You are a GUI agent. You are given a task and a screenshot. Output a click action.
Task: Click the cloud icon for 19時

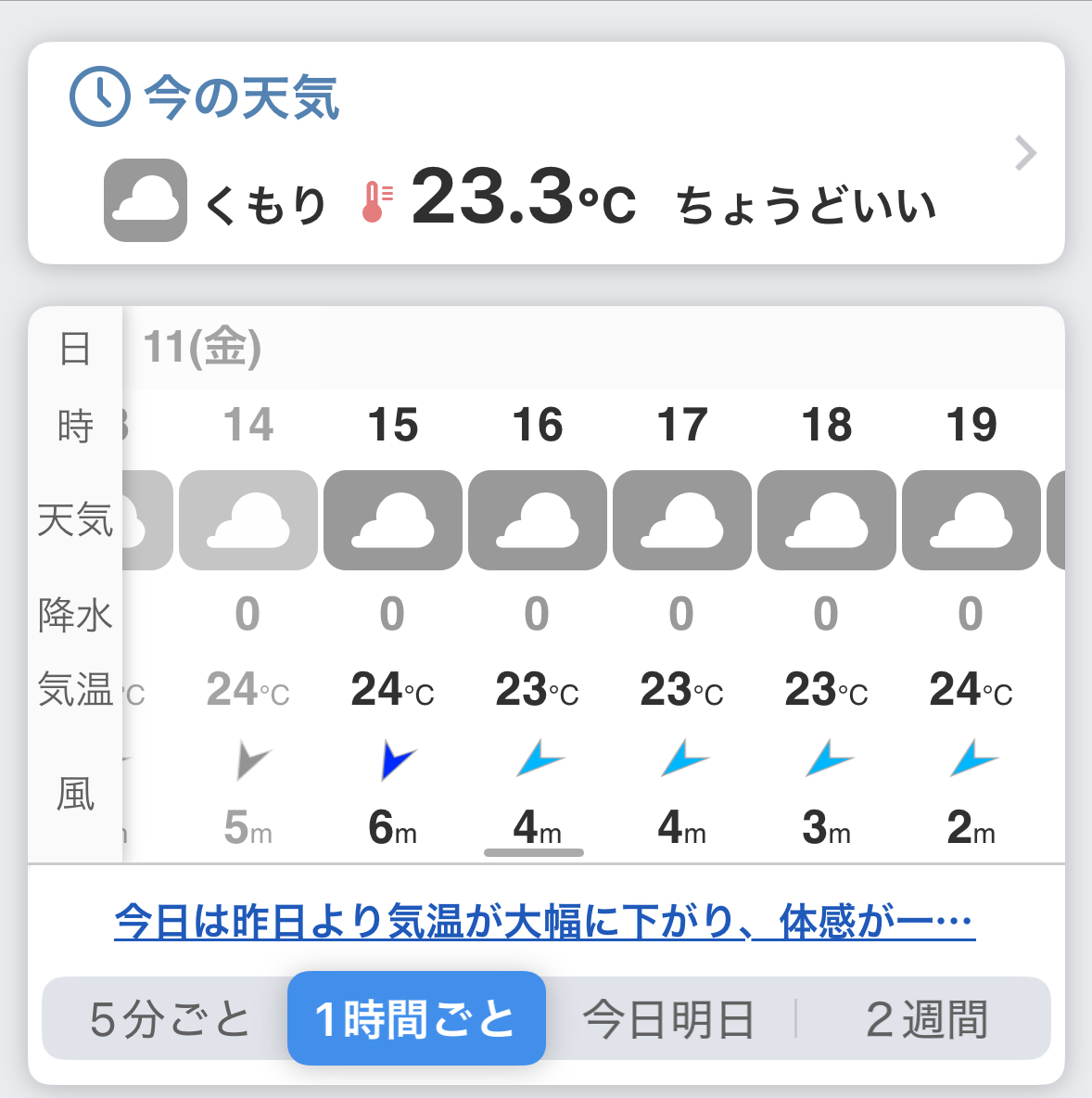coord(971,520)
